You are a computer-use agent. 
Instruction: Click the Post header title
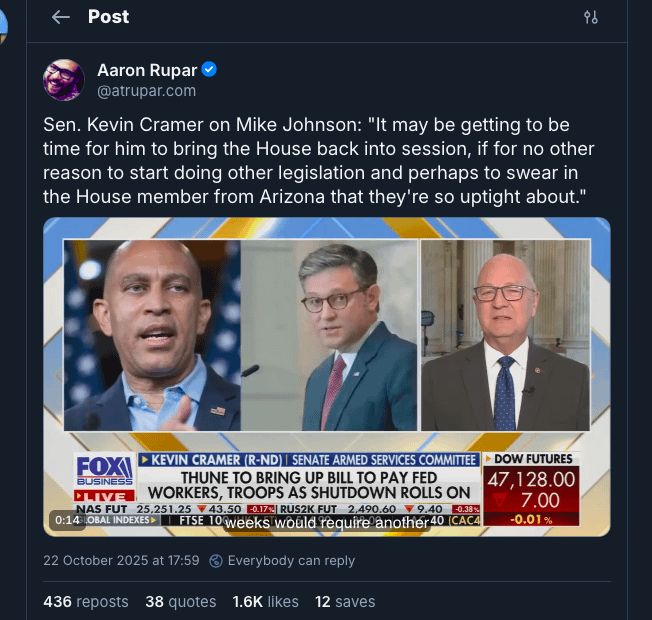pos(108,17)
